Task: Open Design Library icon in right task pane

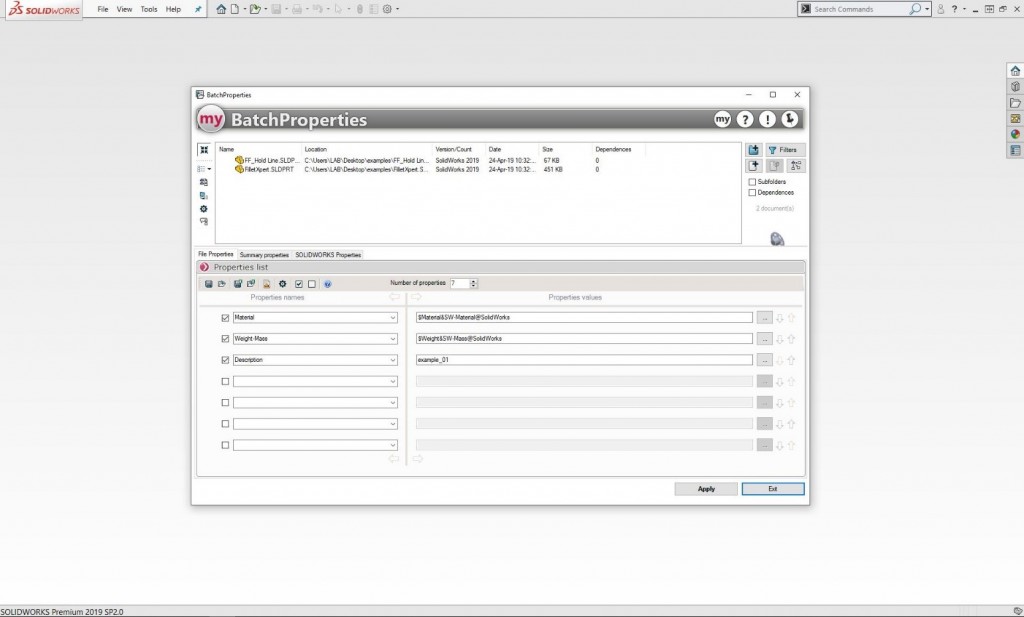Action: click(1015, 86)
